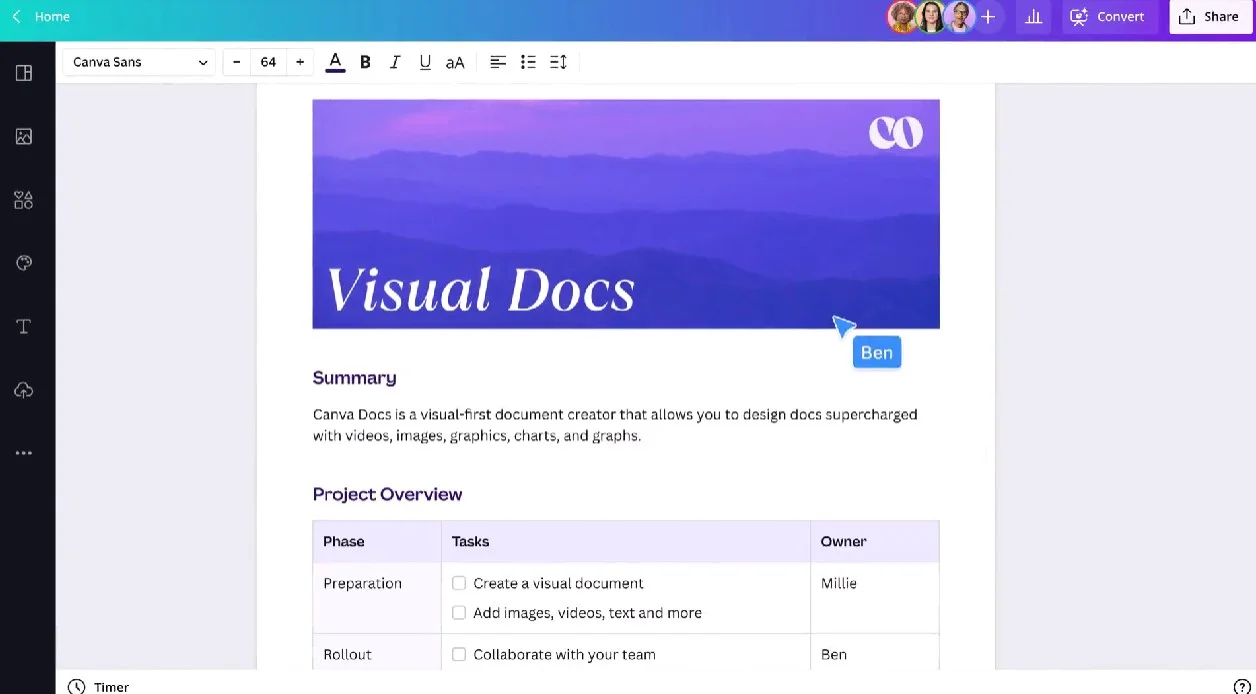This screenshot has height=694, width=1256.
Task: Open the Canva Sans font dropdown
Action: 138,62
